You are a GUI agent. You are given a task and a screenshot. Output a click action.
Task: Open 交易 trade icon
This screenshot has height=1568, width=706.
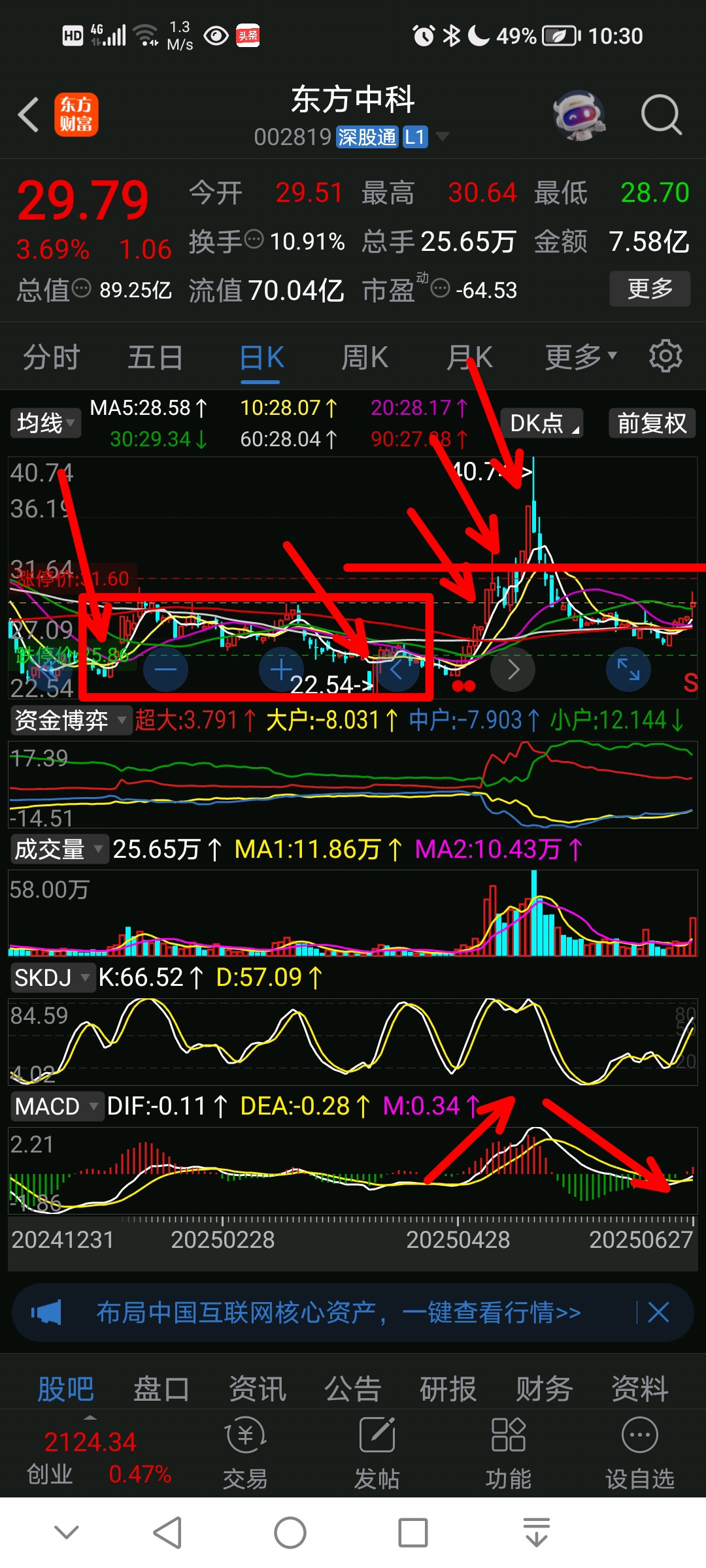[245, 1454]
